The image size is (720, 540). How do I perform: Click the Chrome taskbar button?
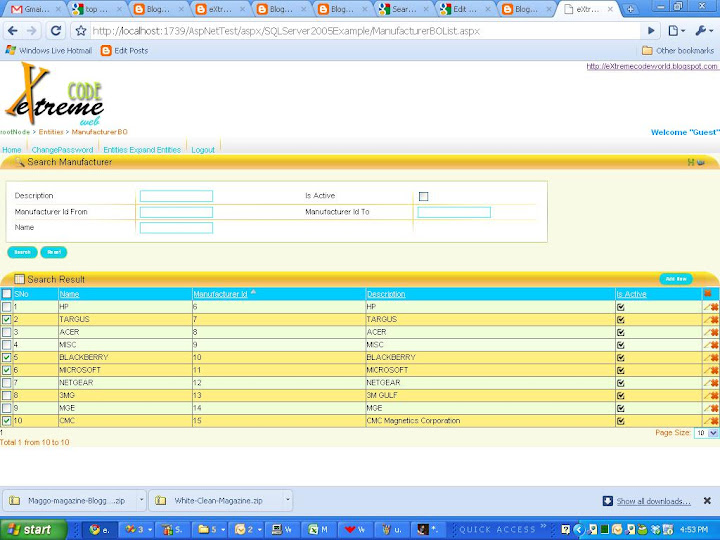coord(99,529)
